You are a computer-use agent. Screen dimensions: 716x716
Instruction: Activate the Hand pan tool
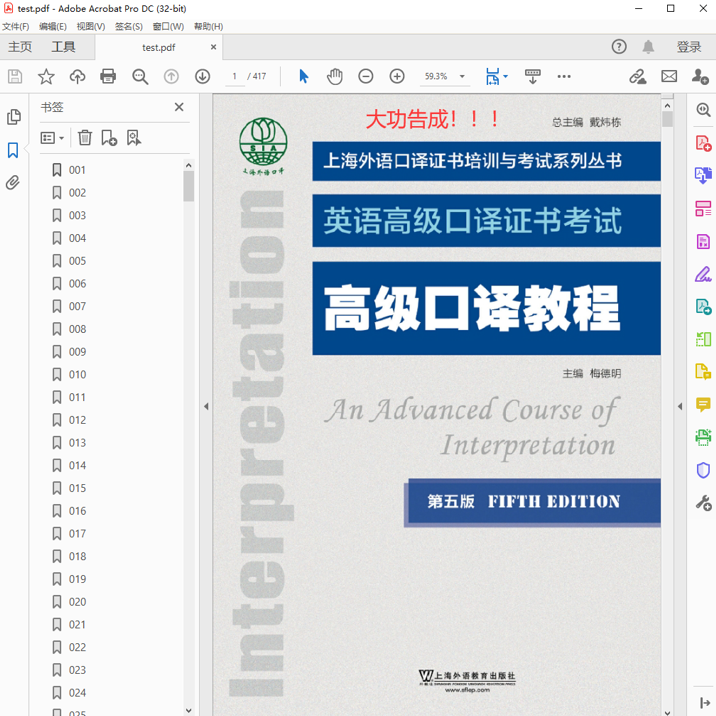(x=335, y=76)
